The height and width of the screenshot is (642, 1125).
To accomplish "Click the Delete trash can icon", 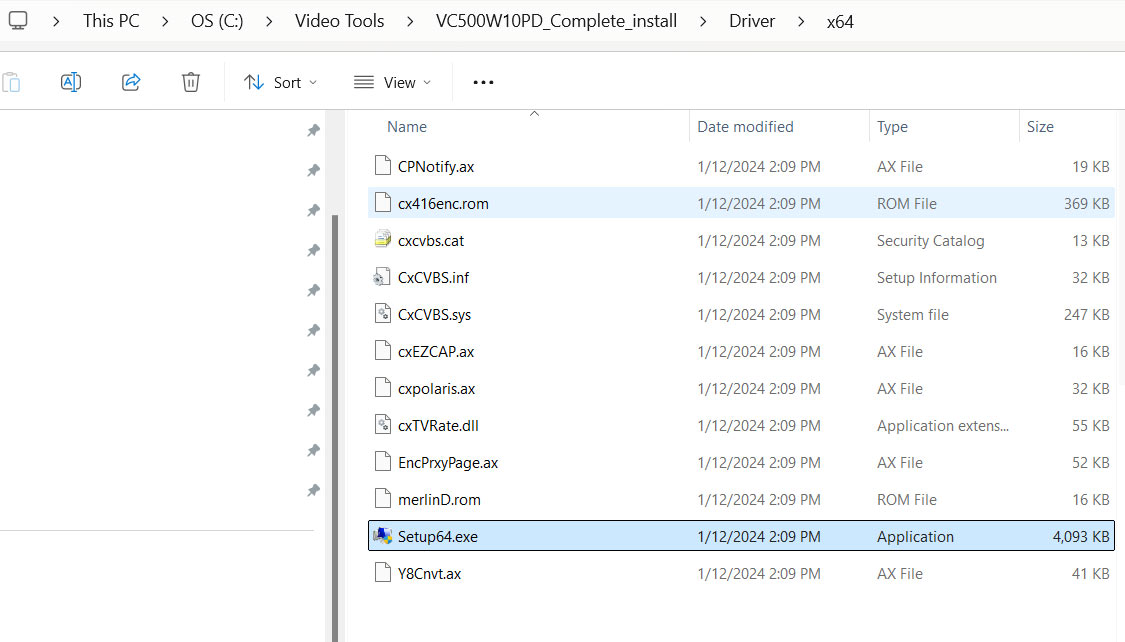I will point(190,82).
